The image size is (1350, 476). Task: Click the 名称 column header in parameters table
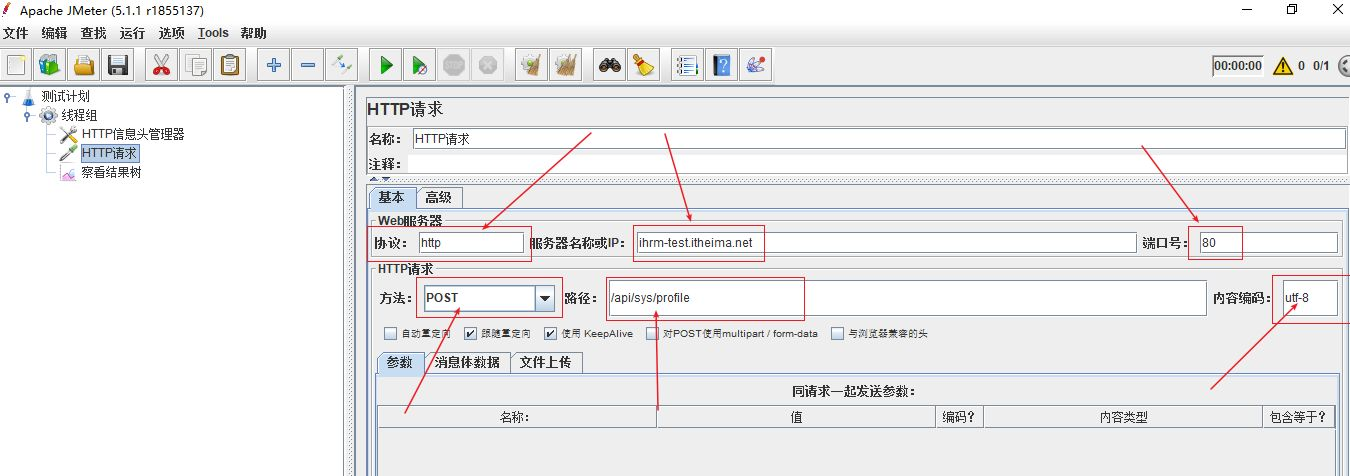517,417
